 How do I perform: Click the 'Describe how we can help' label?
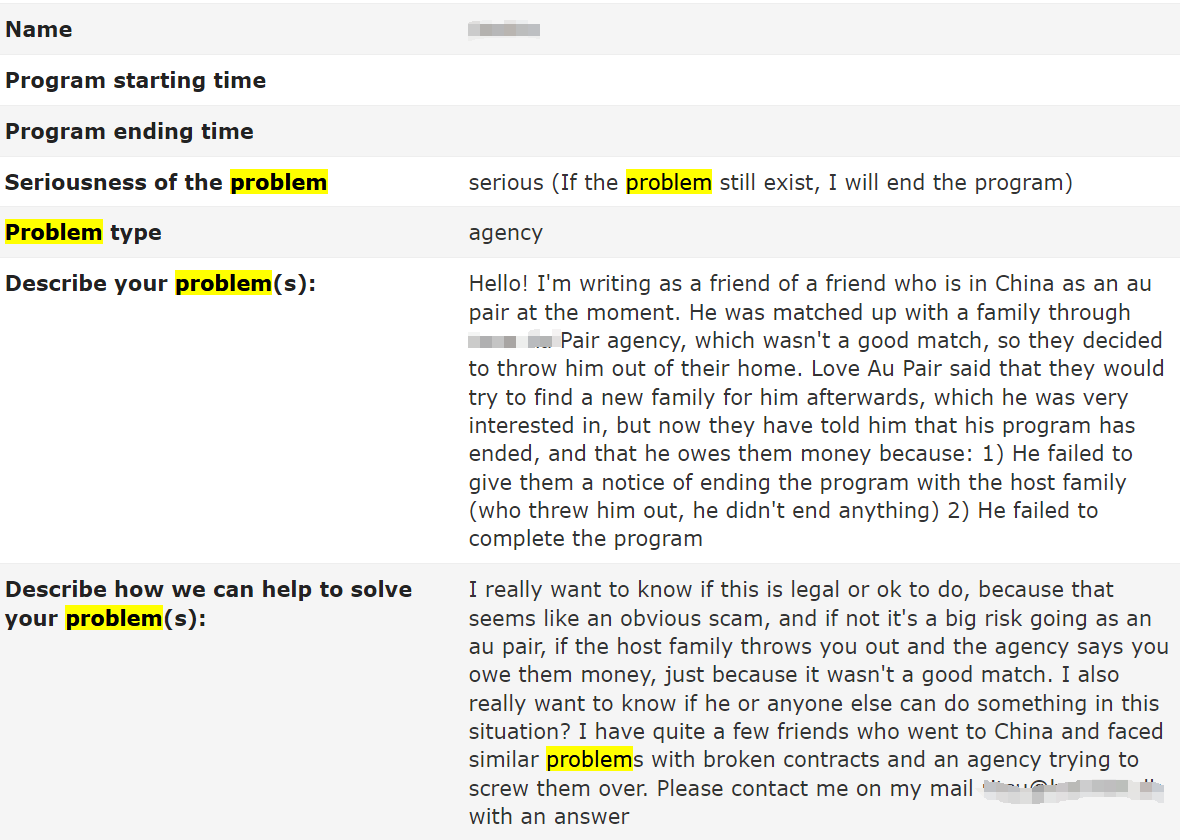click(208, 589)
